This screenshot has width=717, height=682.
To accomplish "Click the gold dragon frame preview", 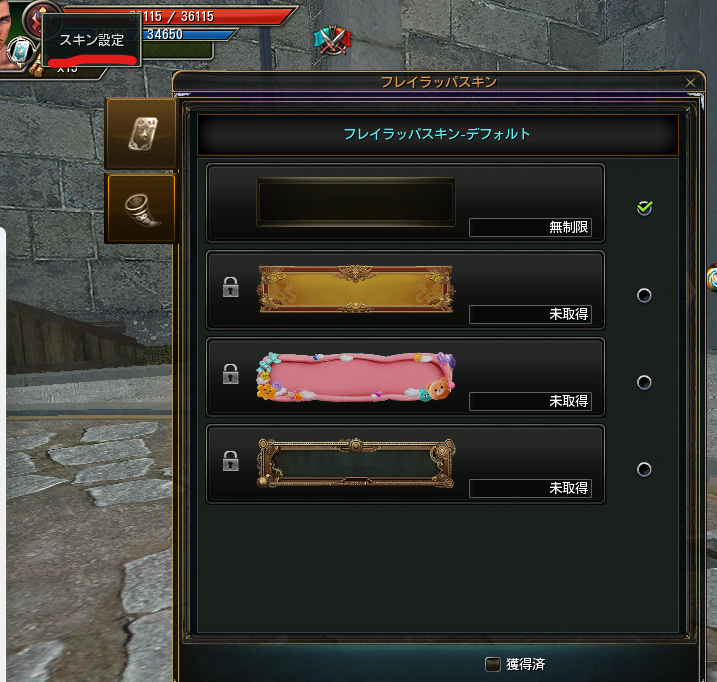I will [356, 289].
